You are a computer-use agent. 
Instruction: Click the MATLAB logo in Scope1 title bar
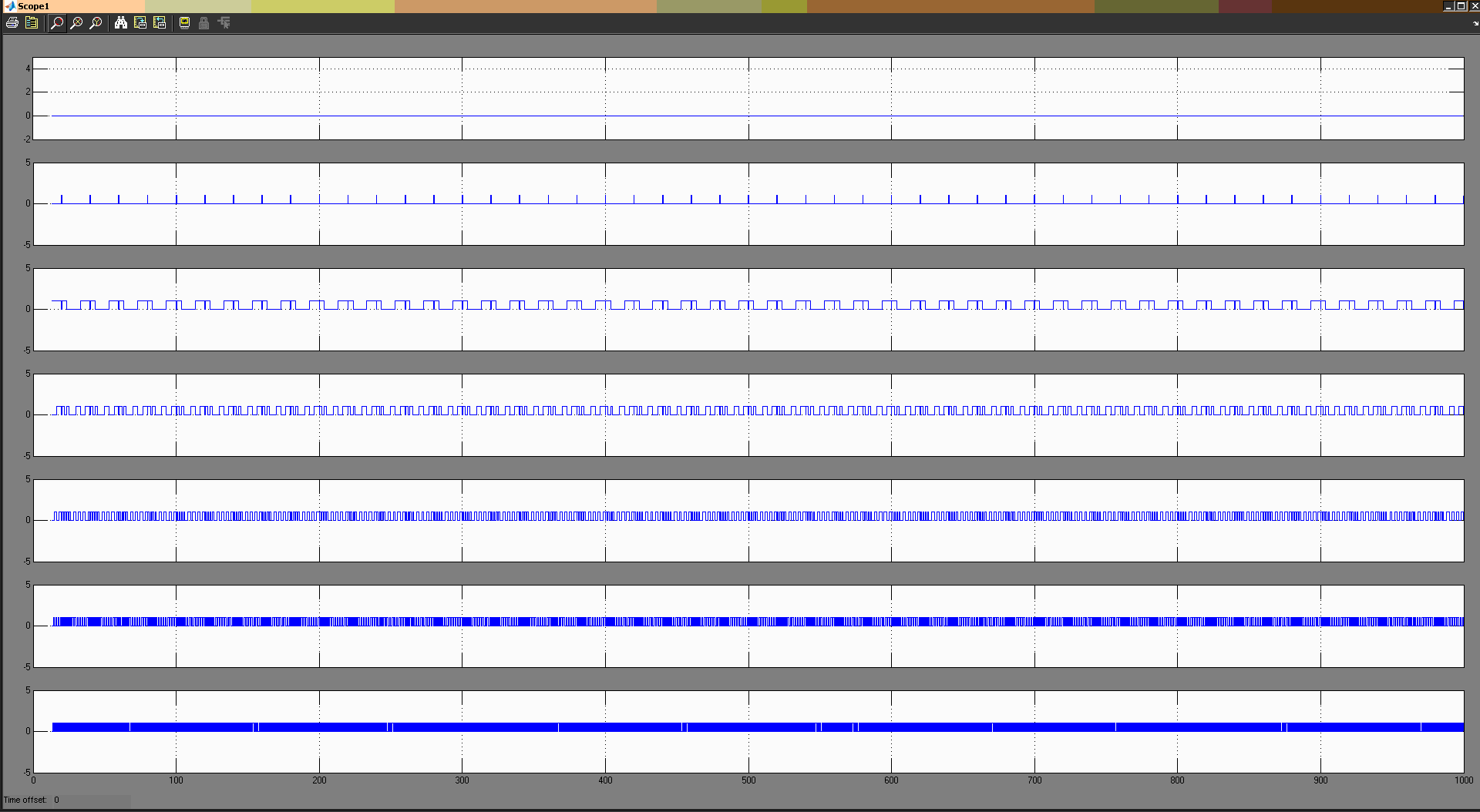click(10, 6)
